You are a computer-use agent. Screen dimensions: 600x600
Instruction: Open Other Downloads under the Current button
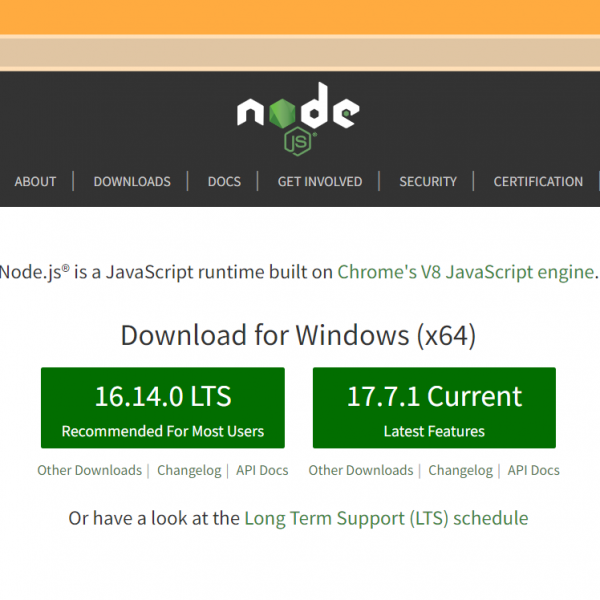point(361,470)
